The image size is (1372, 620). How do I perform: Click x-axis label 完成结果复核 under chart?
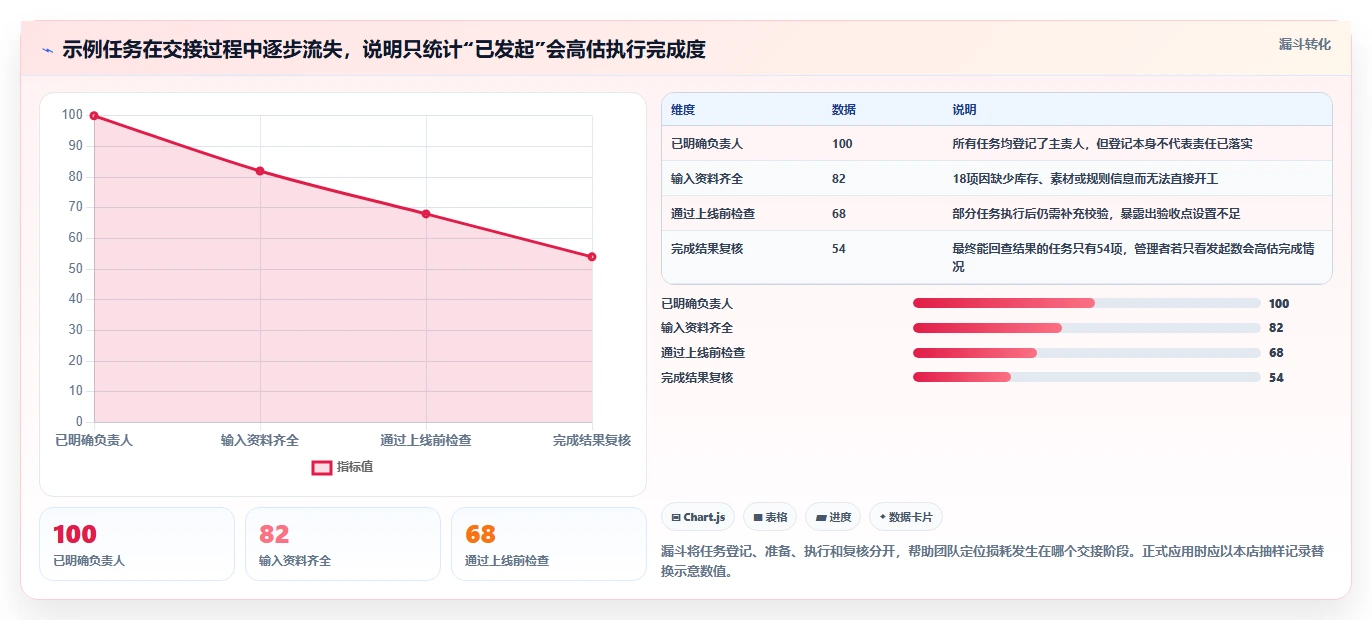(x=592, y=440)
